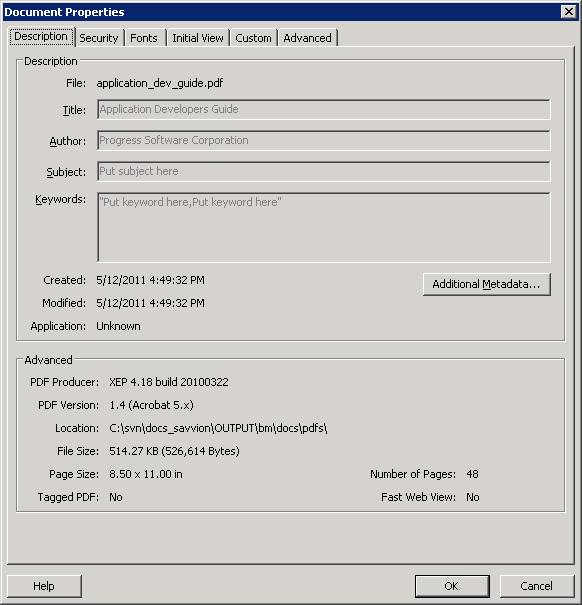The width and height of the screenshot is (582, 605).
Task: Click the file name application_dev_guide.pdf
Action: pos(160,83)
